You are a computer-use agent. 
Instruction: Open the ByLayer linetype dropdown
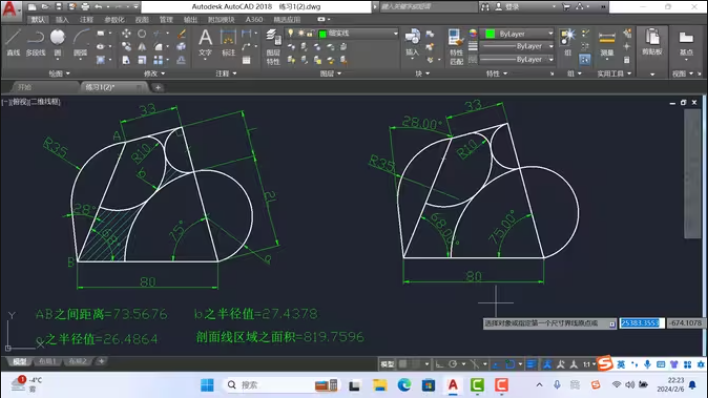[x=551, y=59]
